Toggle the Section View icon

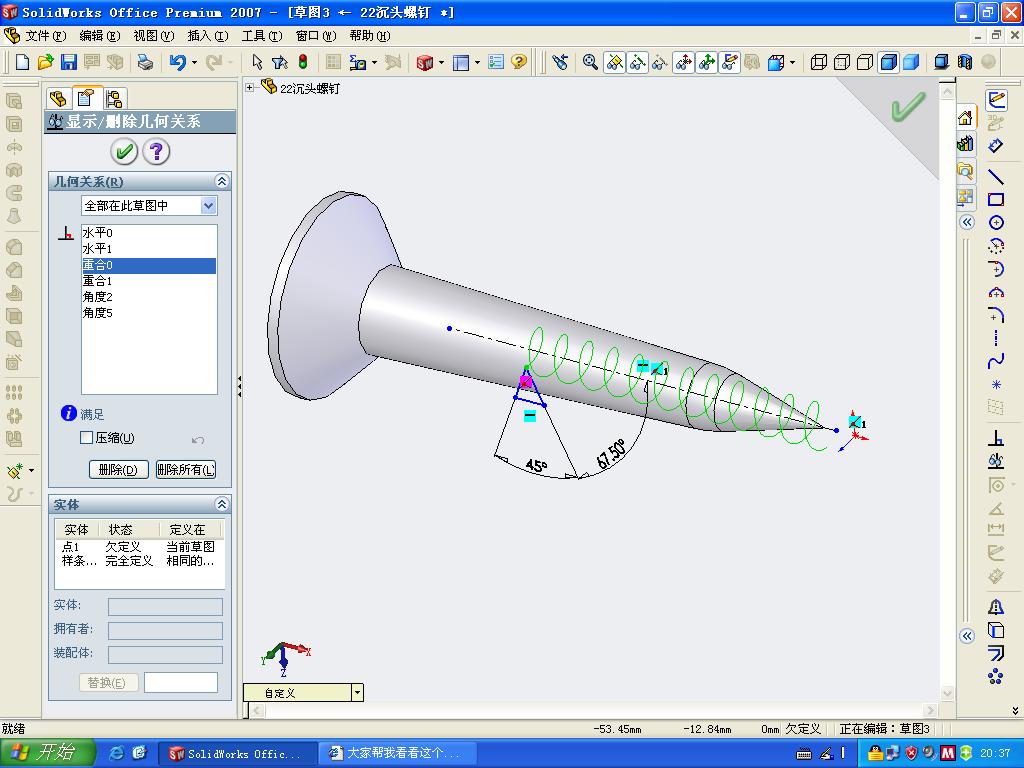coord(964,62)
